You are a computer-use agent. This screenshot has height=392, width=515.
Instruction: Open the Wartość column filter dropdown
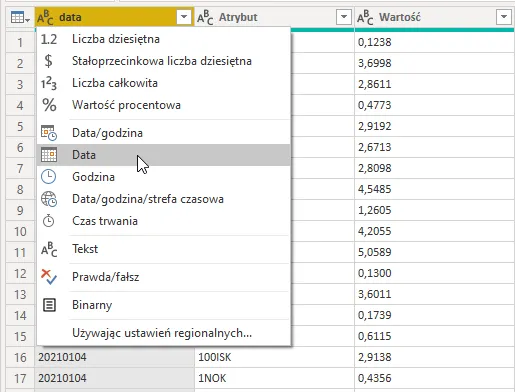pyautogui.click(x=504, y=17)
